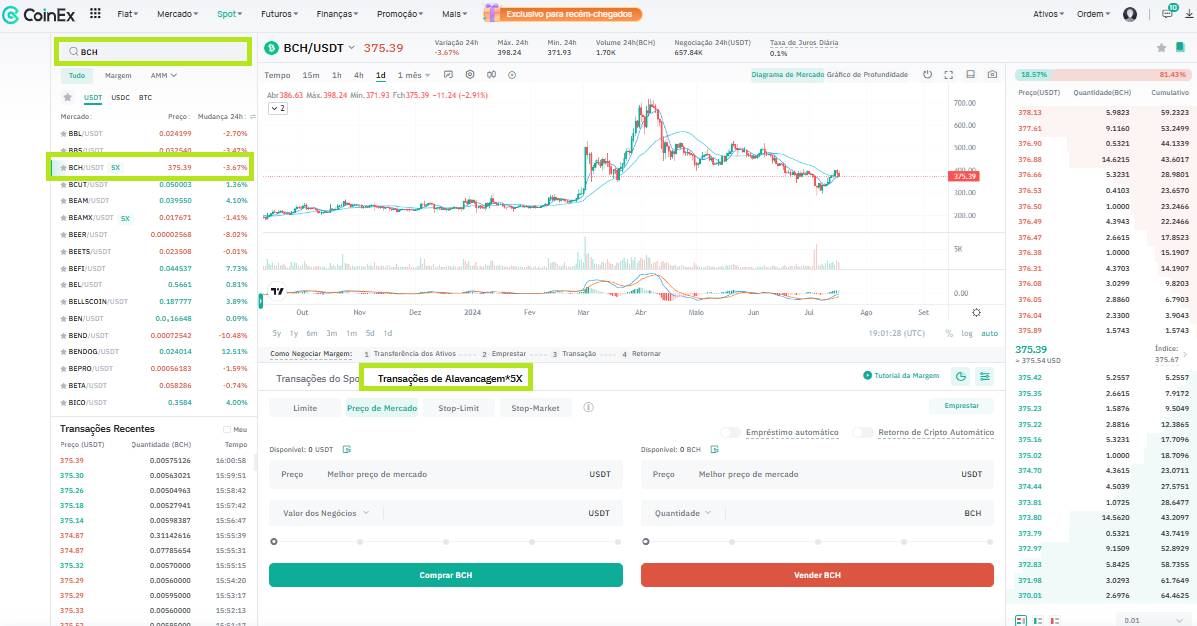Toggle auto scale on chart
Viewport: 1197px width, 626px height.
[x=989, y=334]
